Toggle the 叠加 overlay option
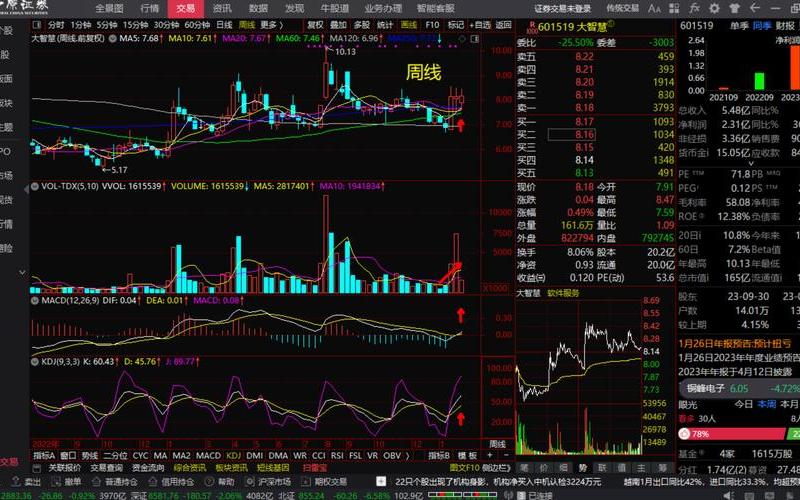 point(338,24)
